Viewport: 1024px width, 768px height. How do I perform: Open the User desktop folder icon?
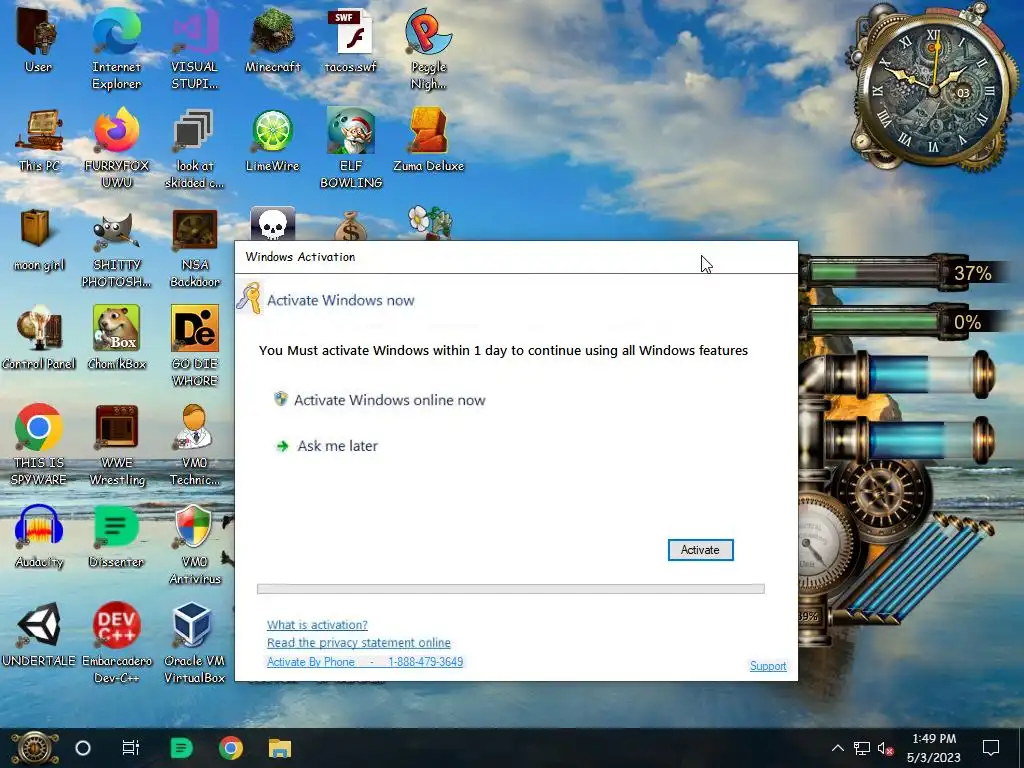coord(38,40)
